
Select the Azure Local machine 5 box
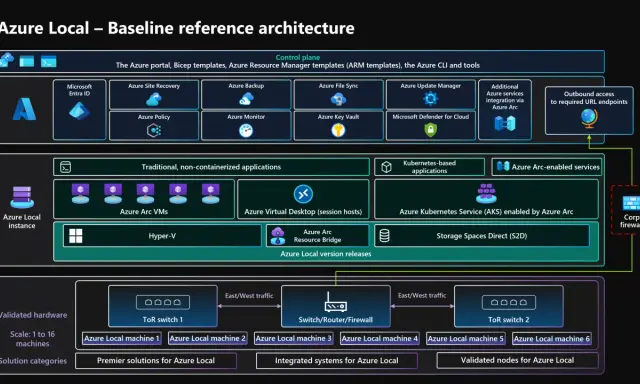(466, 338)
